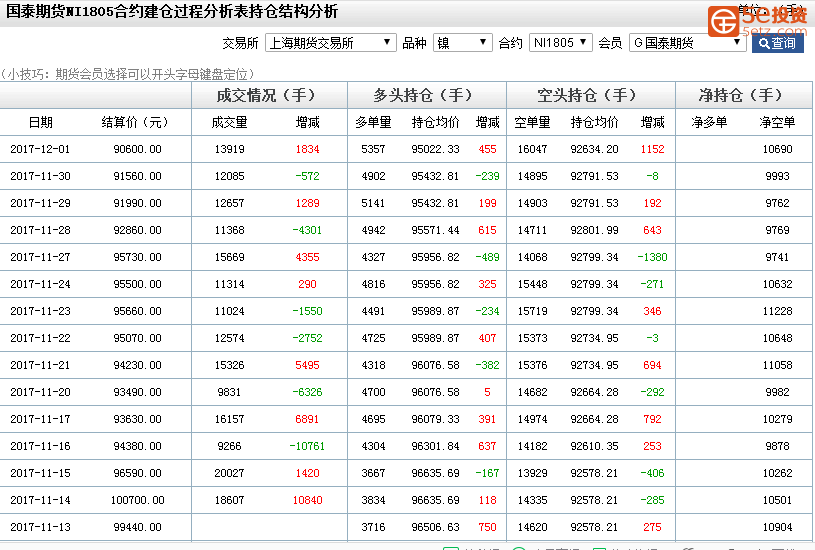The image size is (815, 550).
Task: Select the date cell 2017-11-17
Action: click(40, 420)
